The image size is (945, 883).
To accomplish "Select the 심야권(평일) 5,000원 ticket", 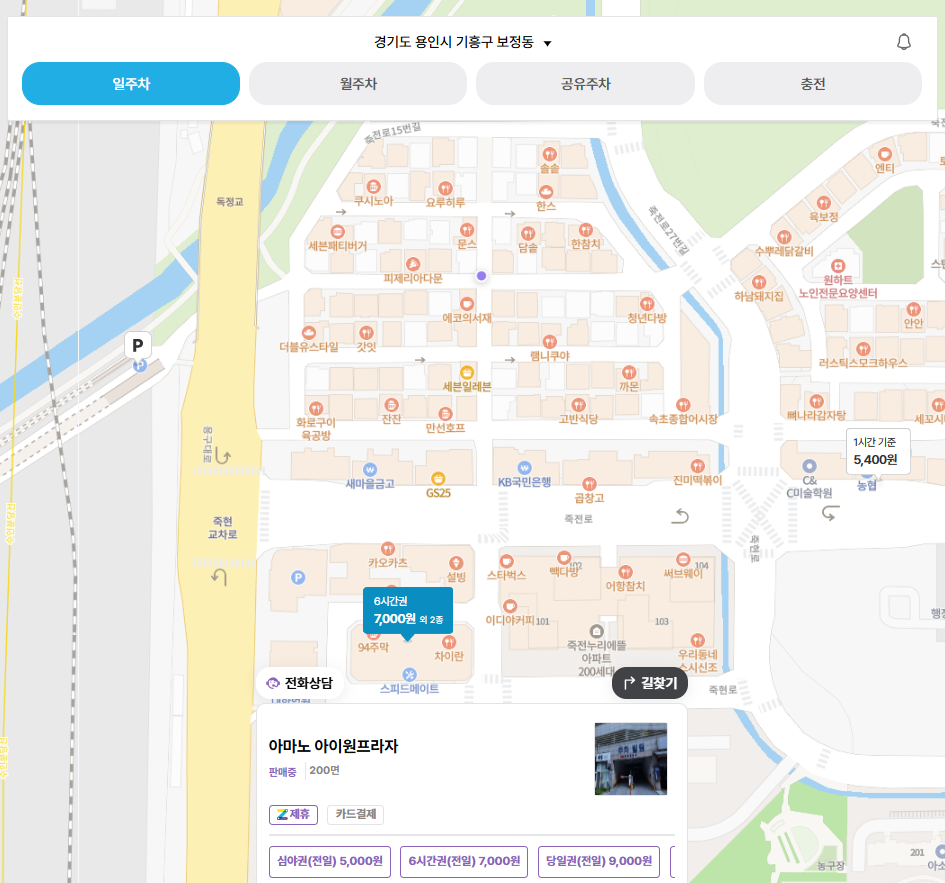I will pos(330,861).
